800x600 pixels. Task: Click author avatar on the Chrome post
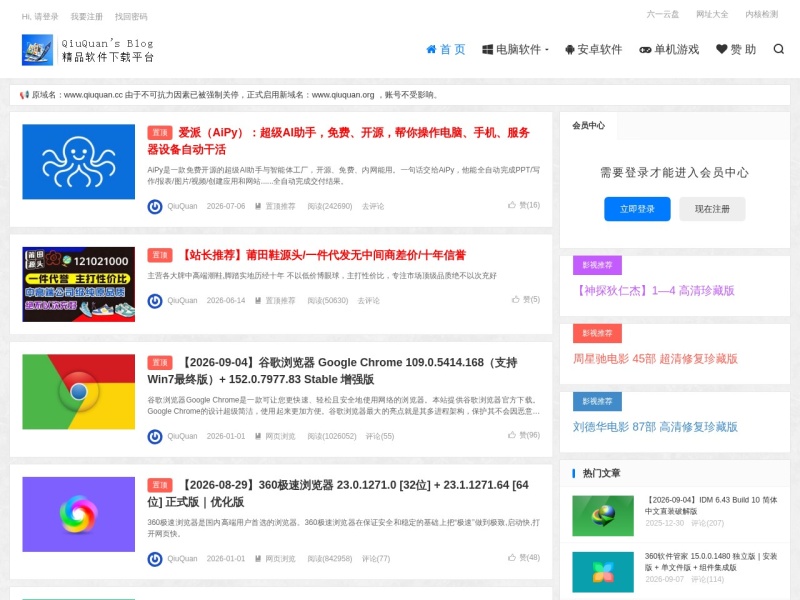155,437
